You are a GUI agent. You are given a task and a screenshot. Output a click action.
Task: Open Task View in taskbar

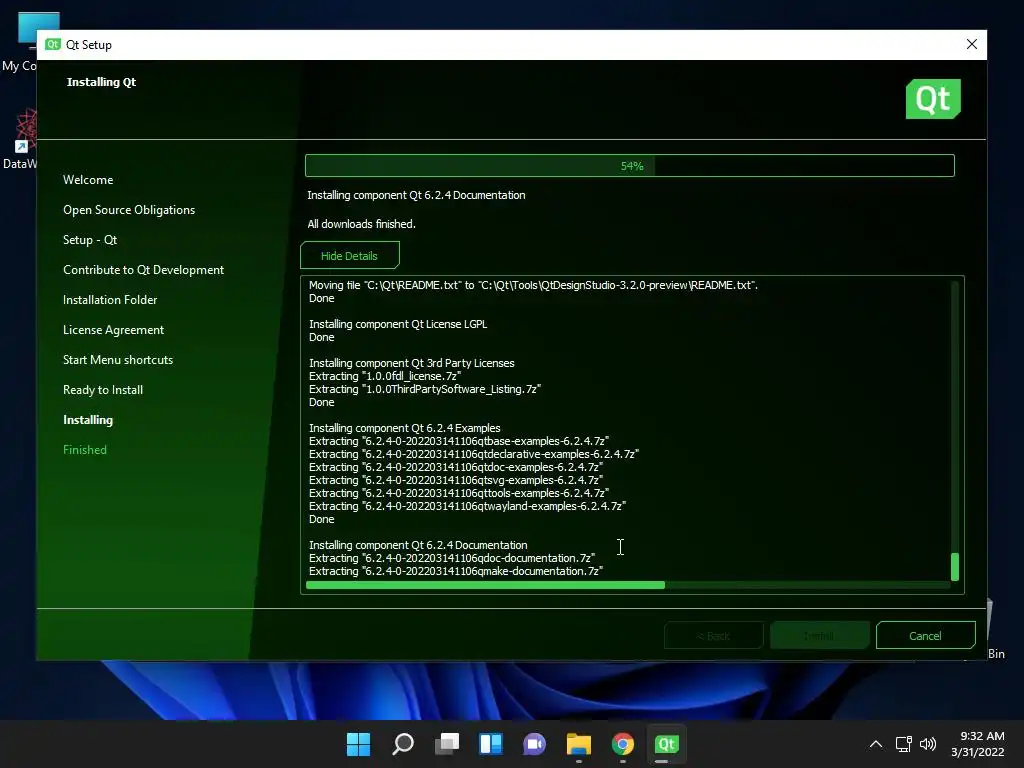[x=447, y=744]
